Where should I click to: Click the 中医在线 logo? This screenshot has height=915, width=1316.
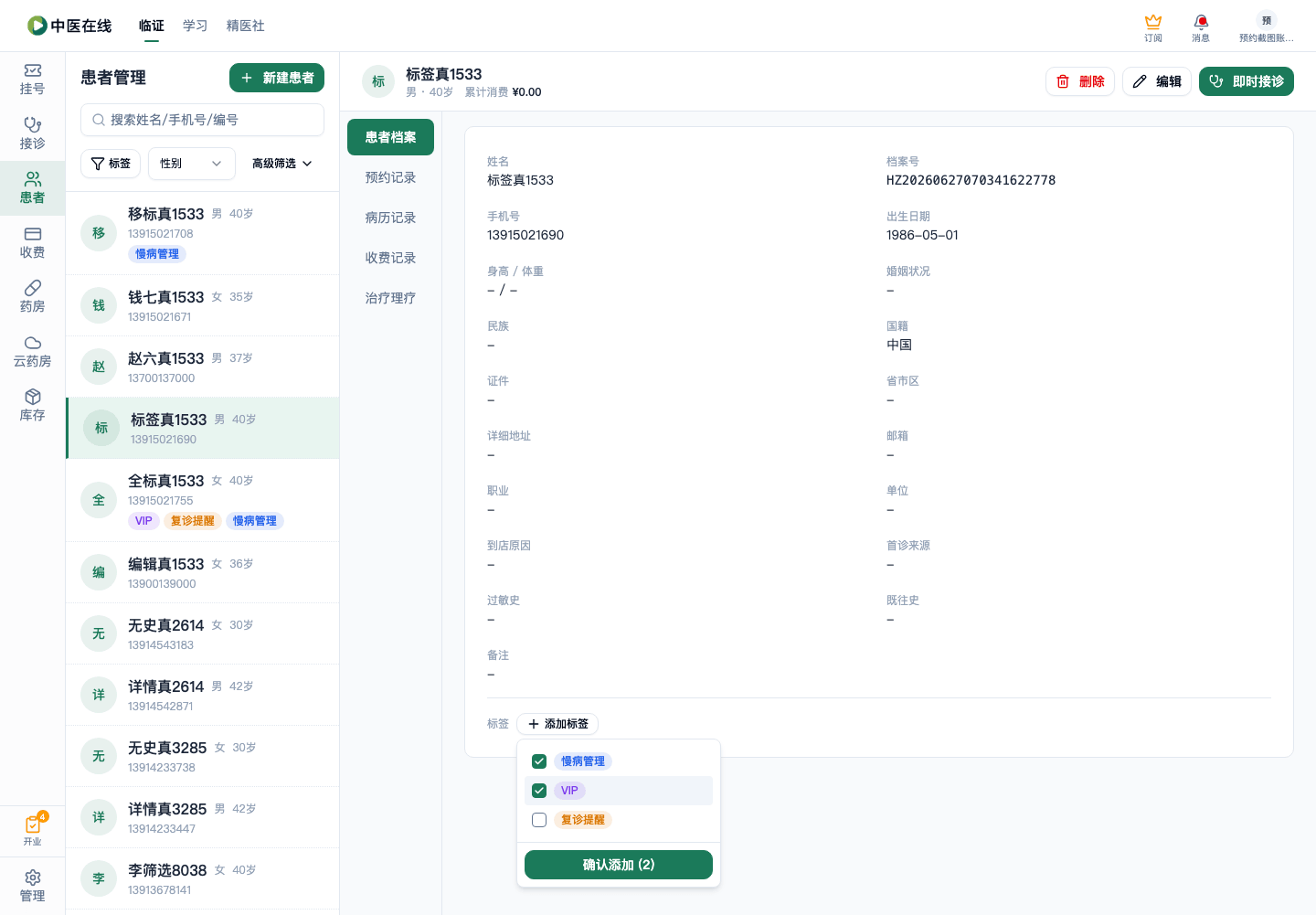[x=69, y=26]
